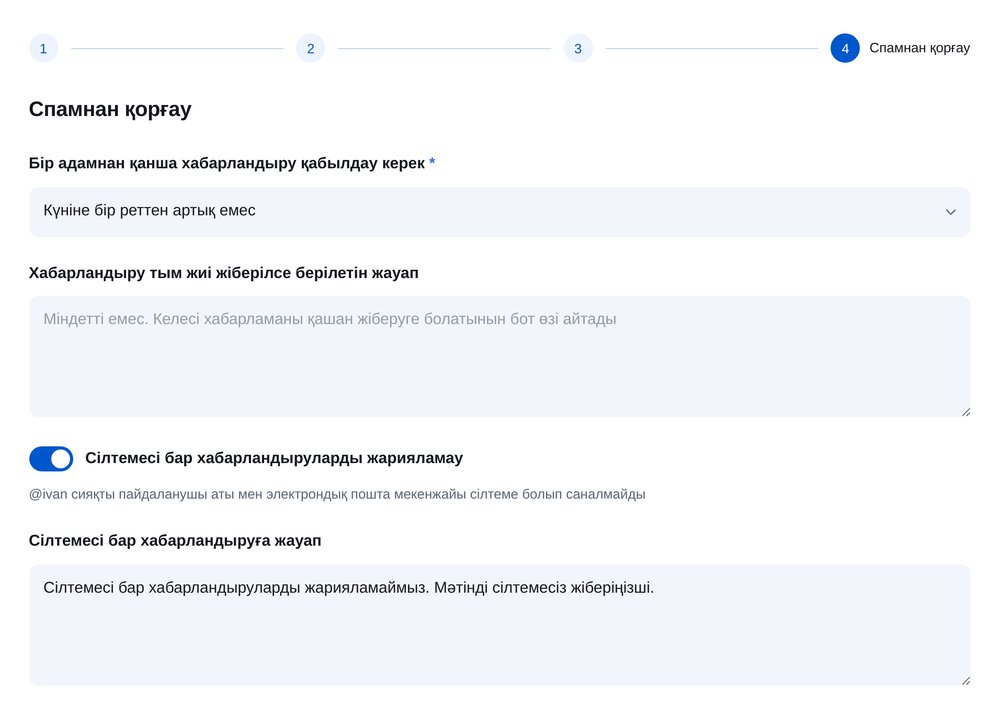The image size is (1000, 715).
Task: Focus the 'Міндетті емес' reply text area
Action: pos(500,357)
